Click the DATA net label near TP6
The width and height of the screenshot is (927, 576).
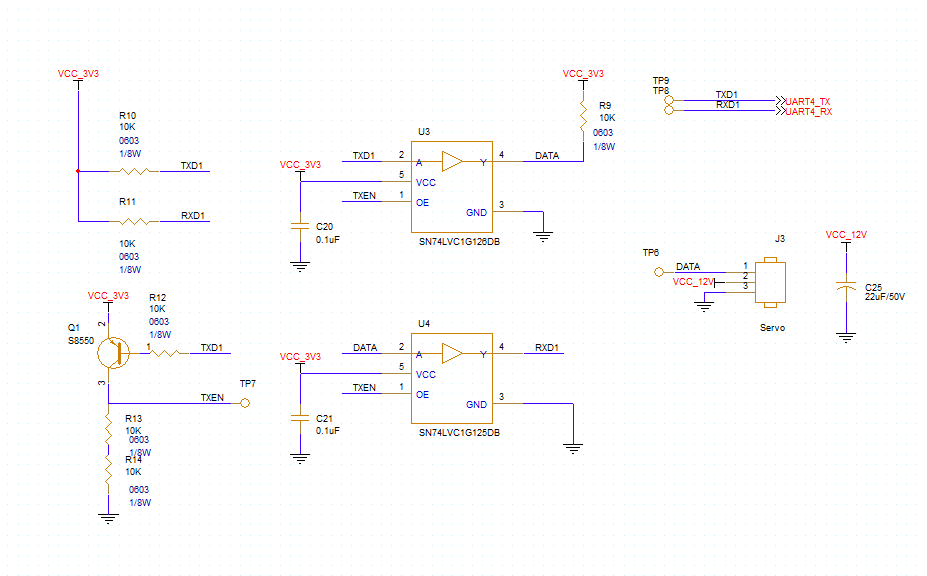tap(689, 265)
